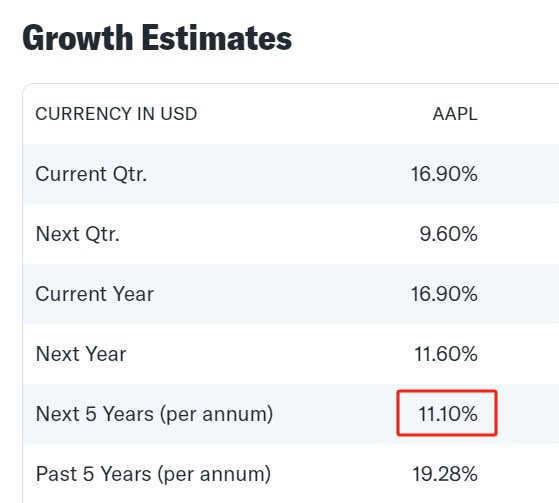
Task: Select Next 5 Years (per annum) label
Action: coord(154,414)
